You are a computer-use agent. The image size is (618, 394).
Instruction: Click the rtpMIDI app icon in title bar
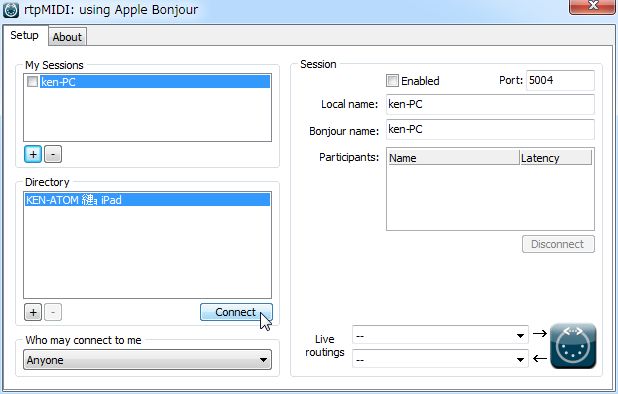(x=11, y=10)
